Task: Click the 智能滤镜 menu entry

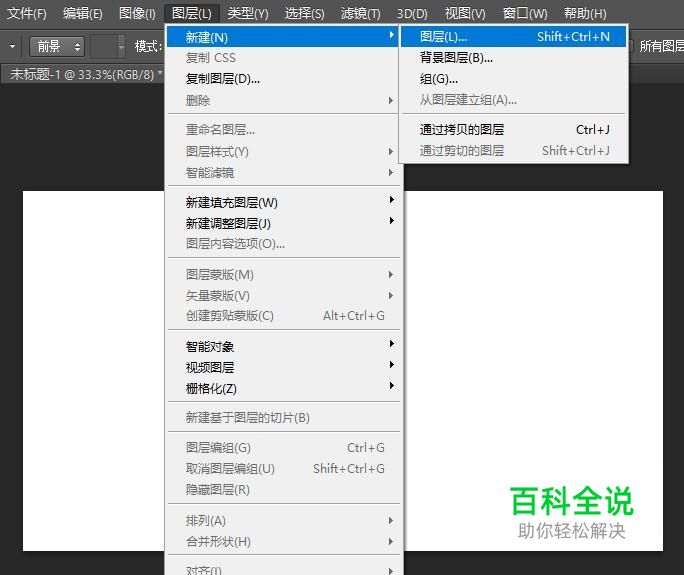Action: tap(284, 173)
